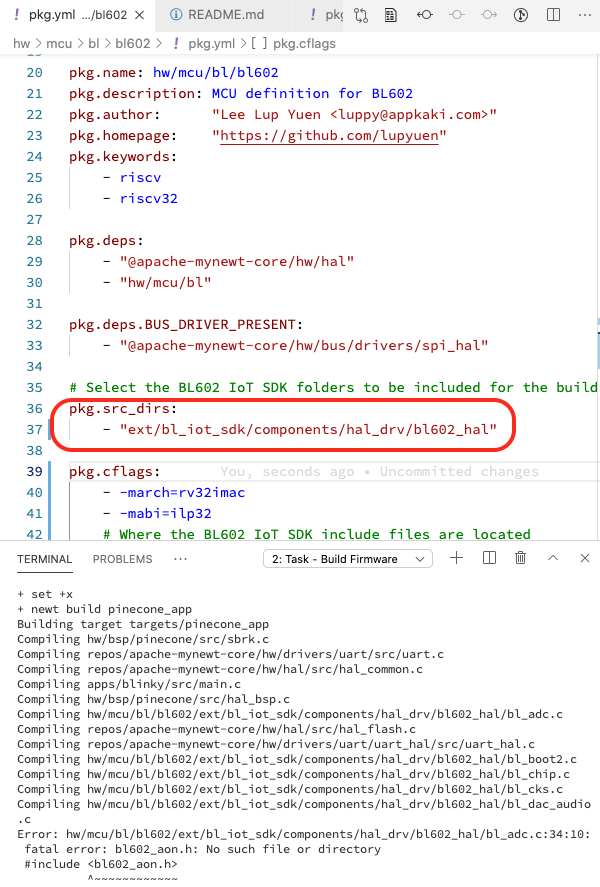
Task: Show more panel views via ellipsis
Action: pyautogui.click(x=180, y=559)
